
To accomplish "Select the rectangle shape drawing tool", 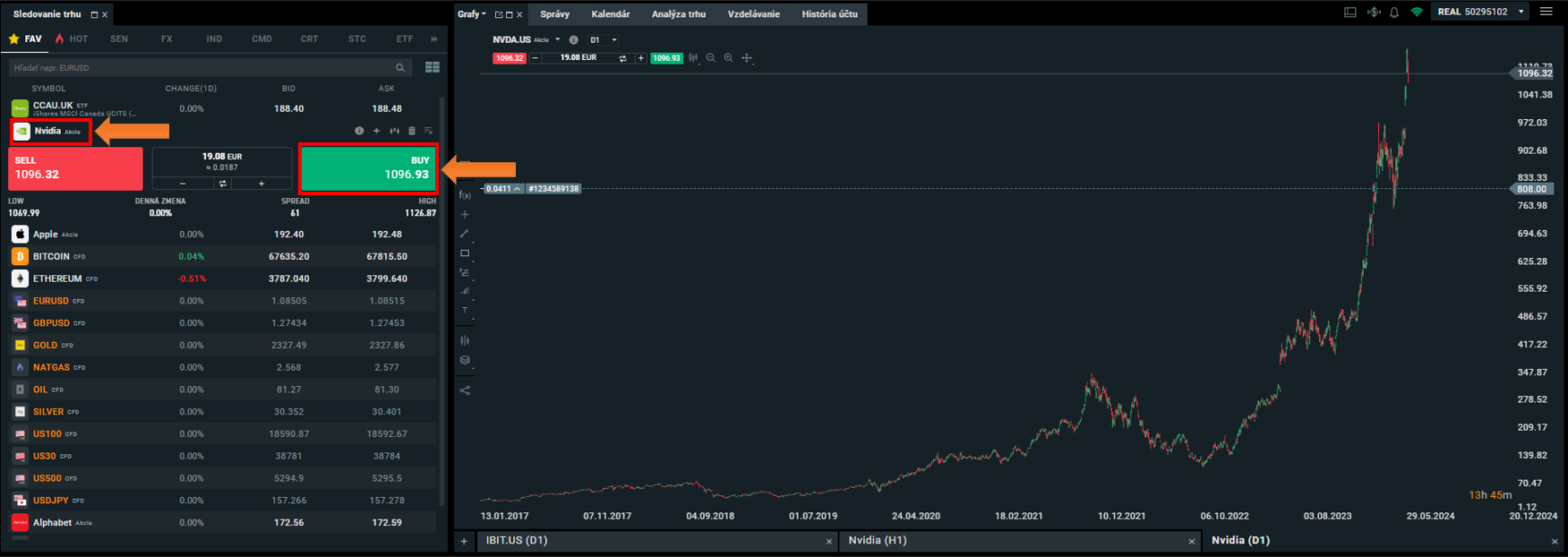I will [465, 253].
